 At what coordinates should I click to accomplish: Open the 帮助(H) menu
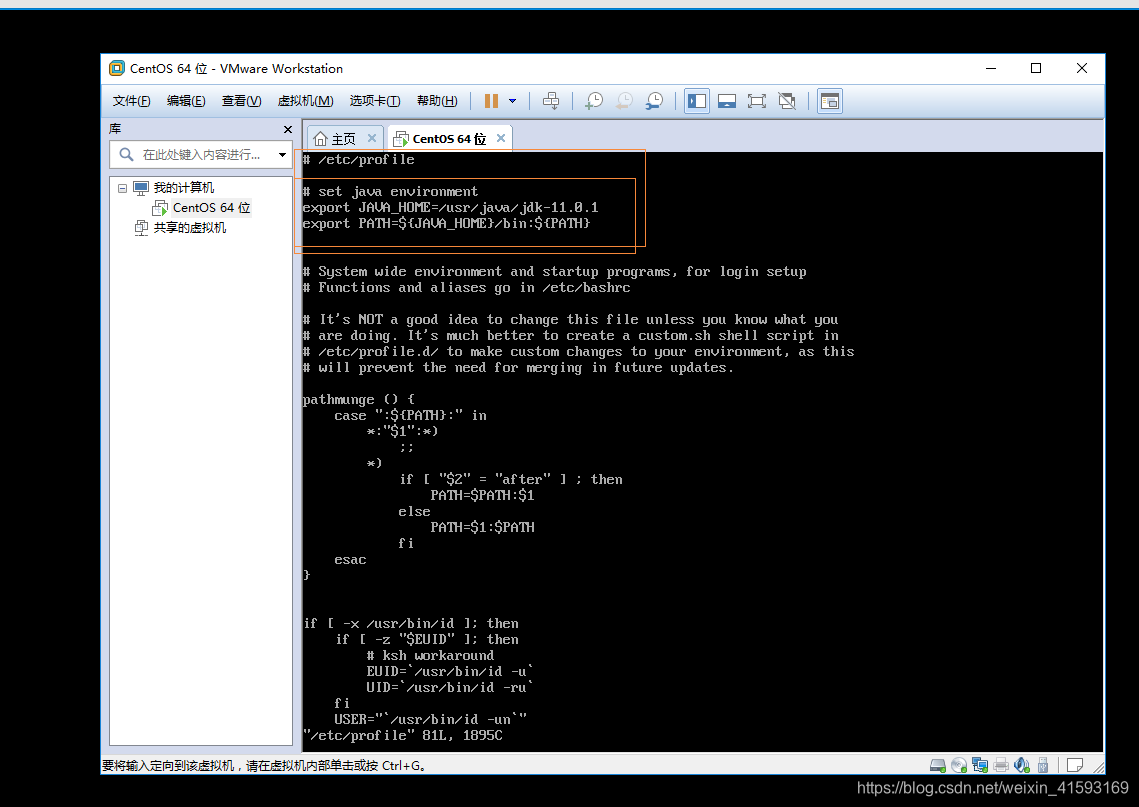pyautogui.click(x=437, y=101)
